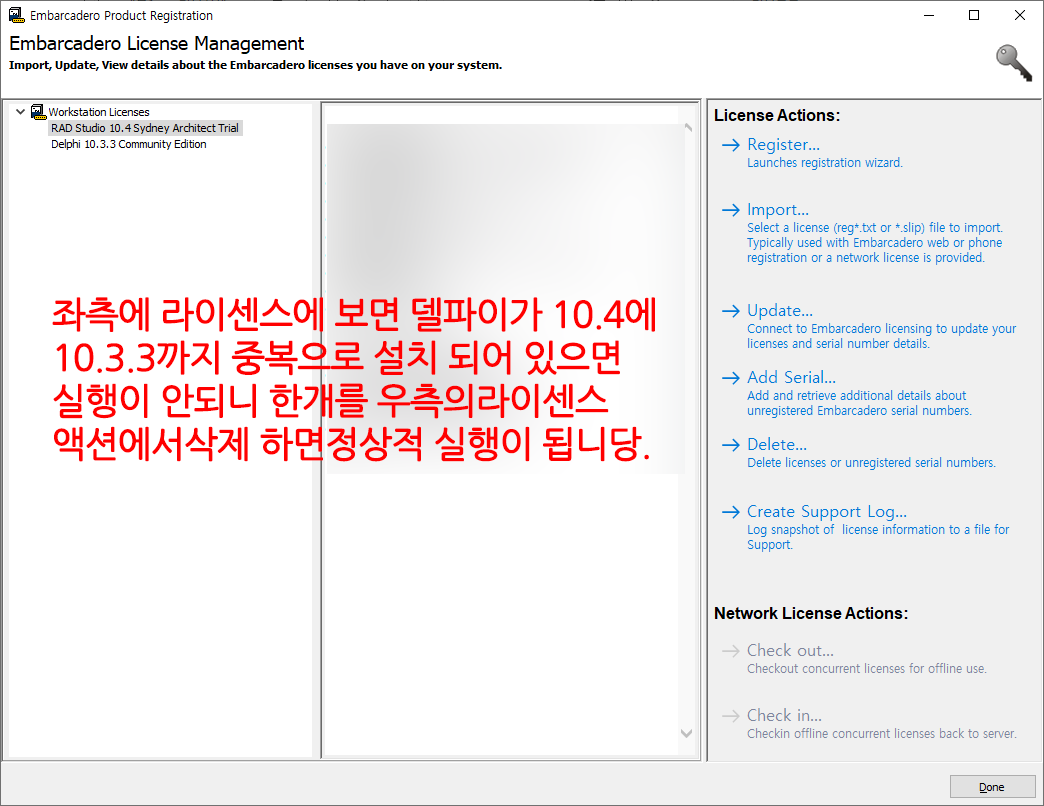Screen dimensions: 1044x806
Task: Click the greyed Check out arrow icon
Action: click(x=730, y=650)
